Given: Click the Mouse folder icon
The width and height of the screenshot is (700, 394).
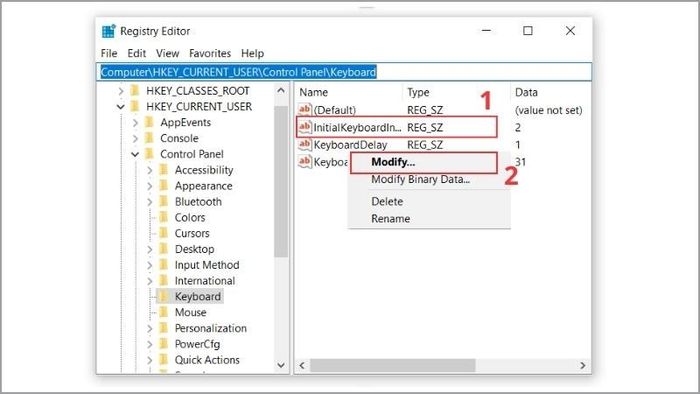Looking at the screenshot, I should point(164,312).
